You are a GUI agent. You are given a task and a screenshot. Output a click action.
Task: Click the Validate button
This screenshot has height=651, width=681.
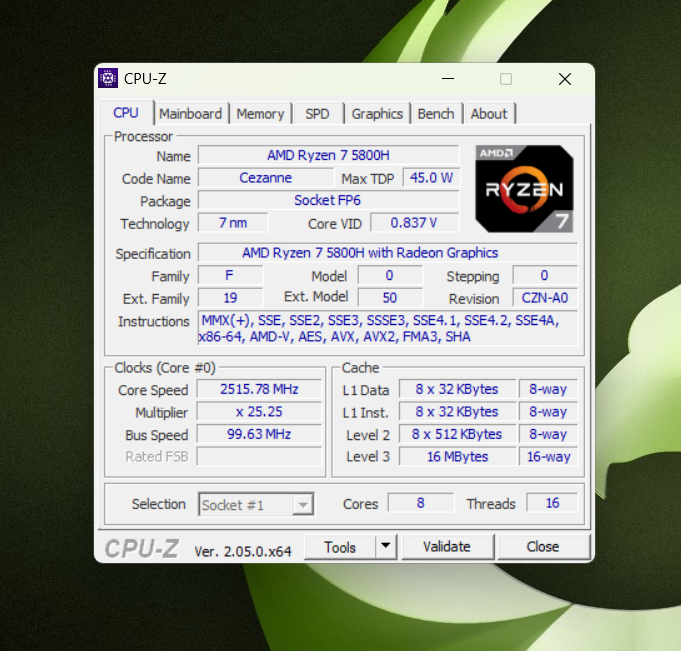click(x=447, y=547)
